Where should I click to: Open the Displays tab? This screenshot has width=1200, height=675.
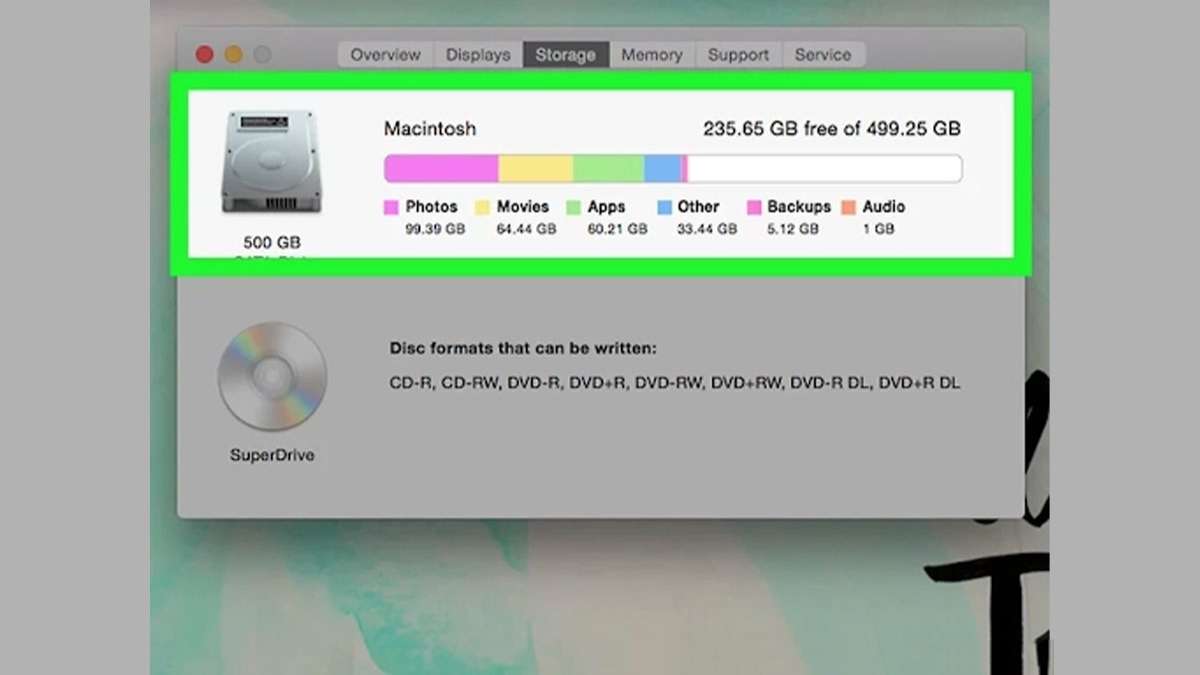(x=478, y=55)
